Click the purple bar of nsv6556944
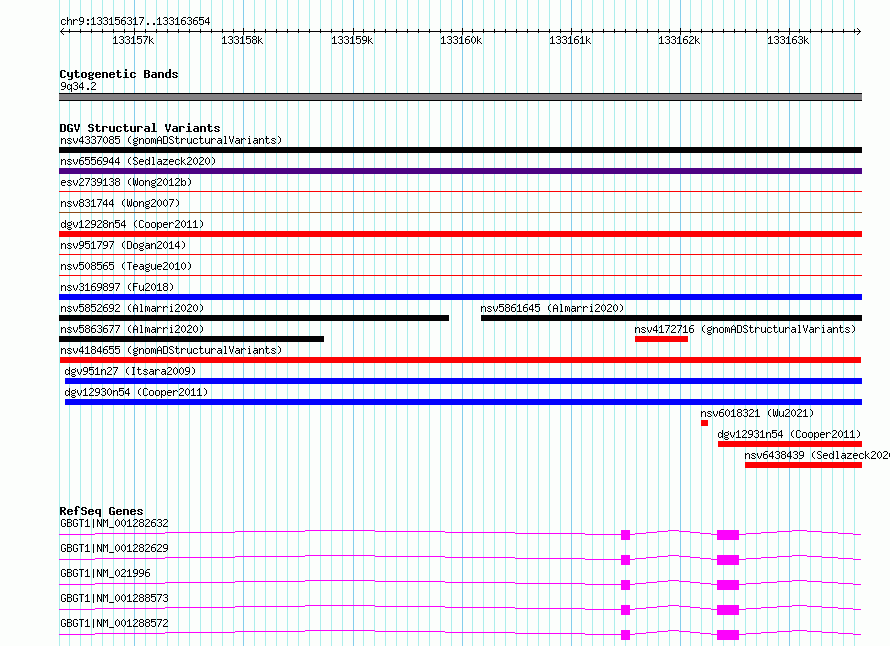 (x=460, y=171)
